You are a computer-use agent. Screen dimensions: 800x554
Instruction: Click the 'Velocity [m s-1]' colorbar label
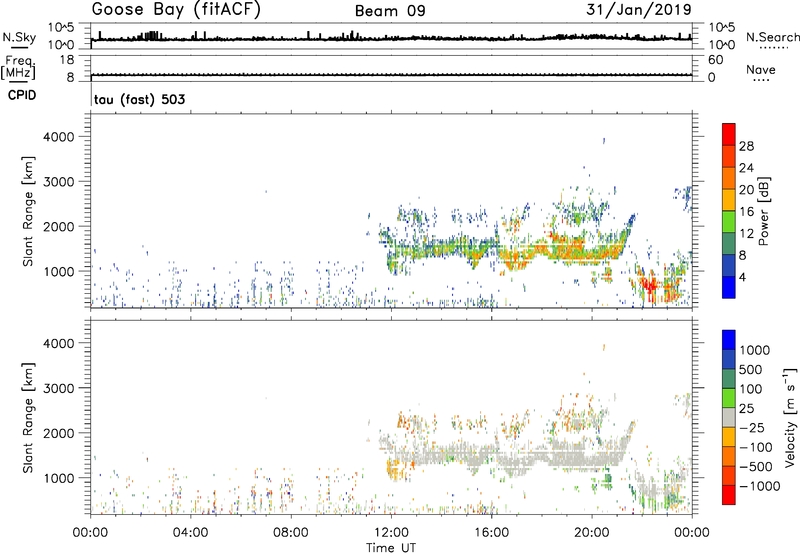click(x=790, y=418)
